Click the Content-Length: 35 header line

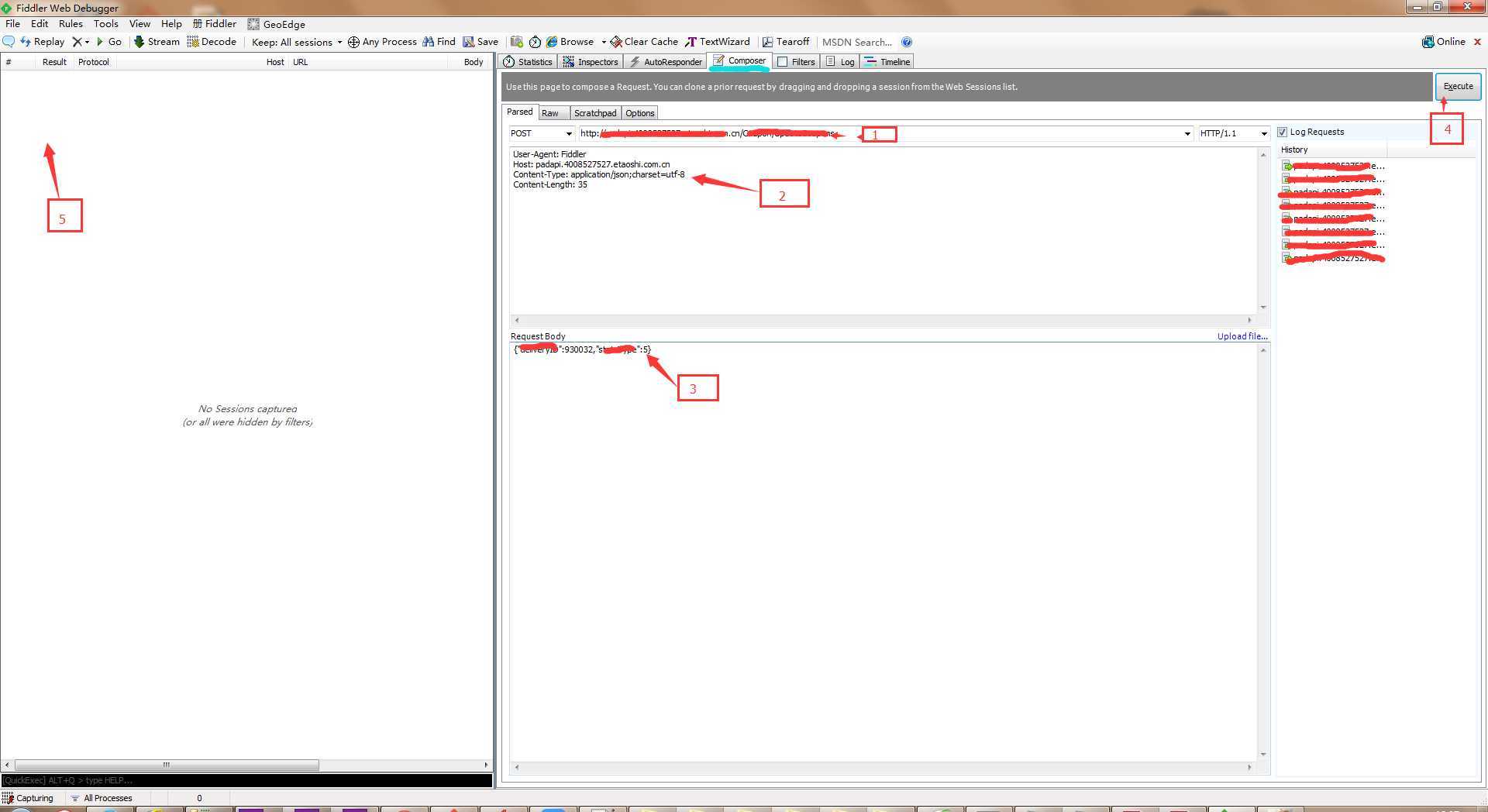click(x=550, y=184)
